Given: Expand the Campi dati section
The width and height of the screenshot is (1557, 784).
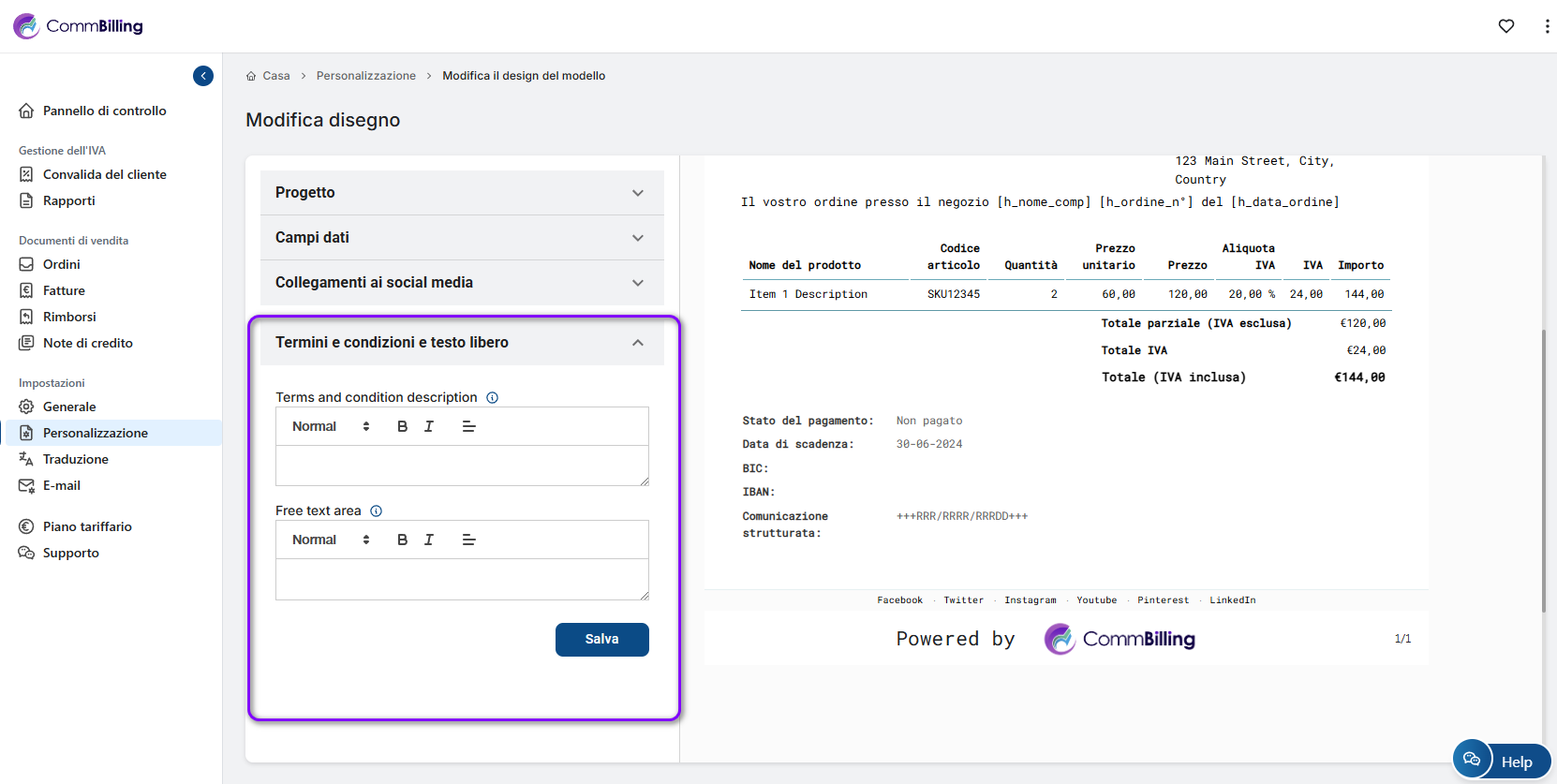Looking at the screenshot, I should pos(462,238).
